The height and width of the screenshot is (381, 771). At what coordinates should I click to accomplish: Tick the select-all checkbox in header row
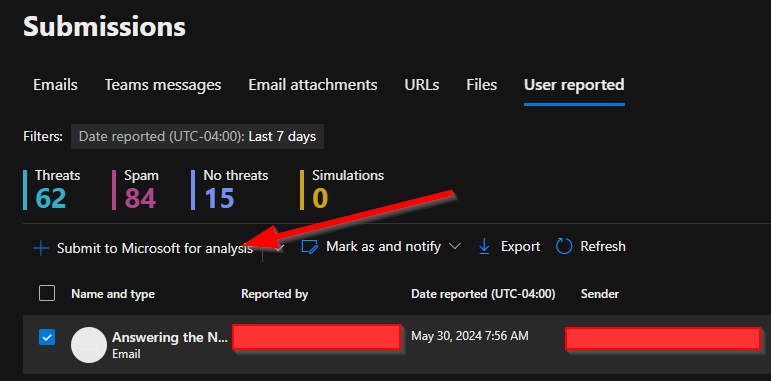(47, 293)
